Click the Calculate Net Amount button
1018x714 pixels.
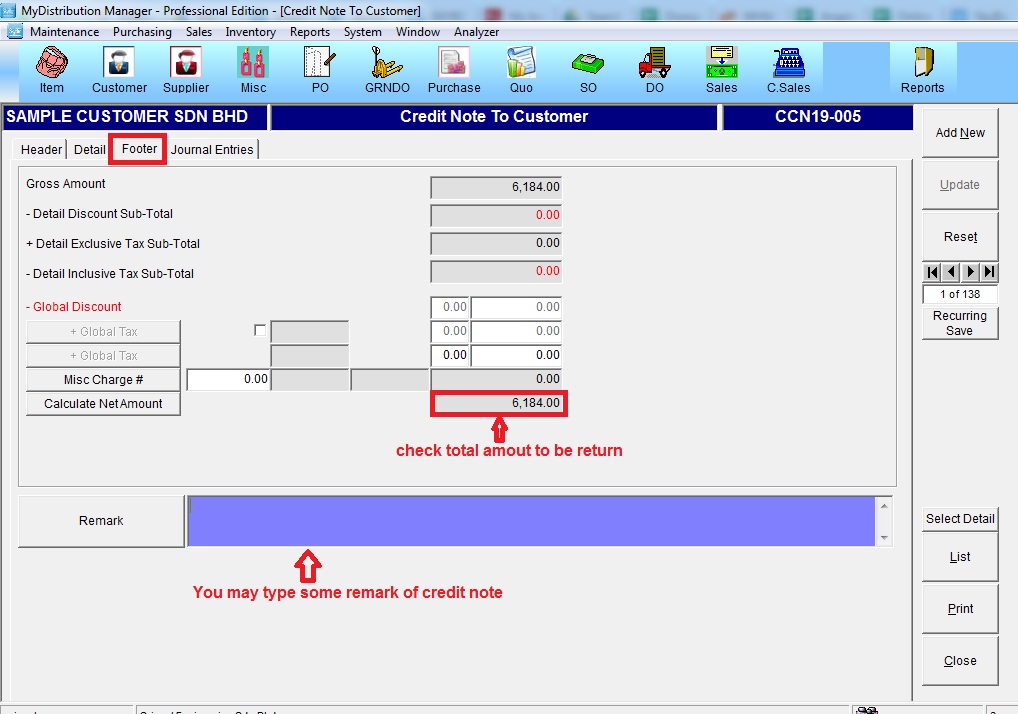[x=103, y=404]
